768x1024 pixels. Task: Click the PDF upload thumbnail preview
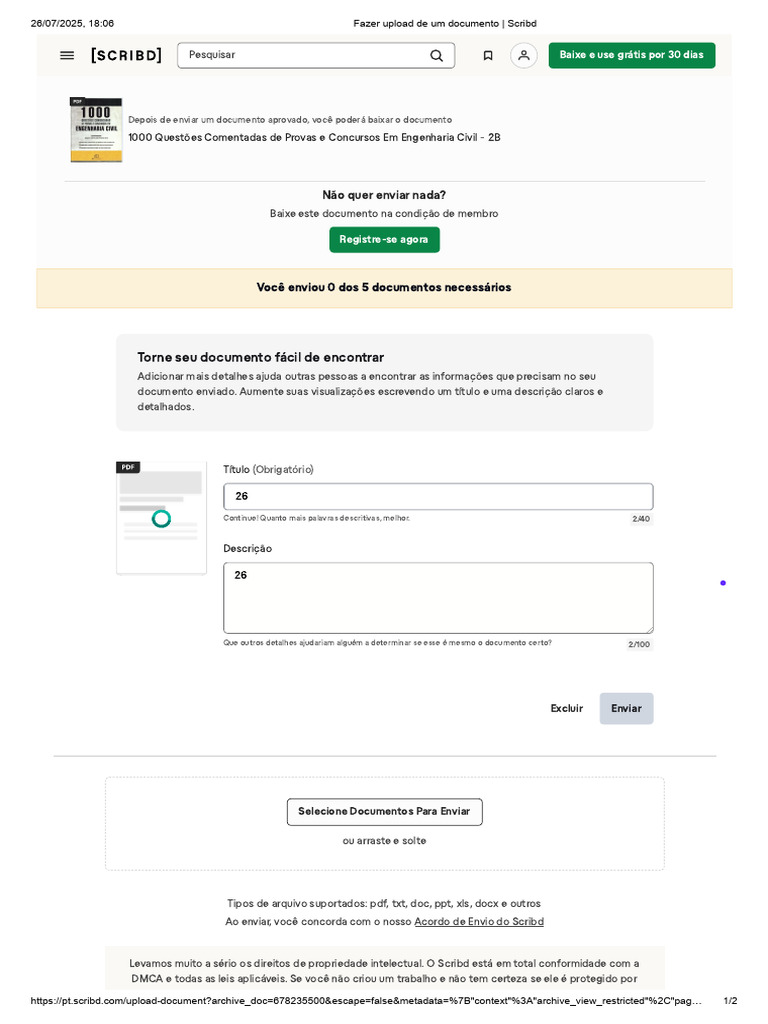point(161,518)
